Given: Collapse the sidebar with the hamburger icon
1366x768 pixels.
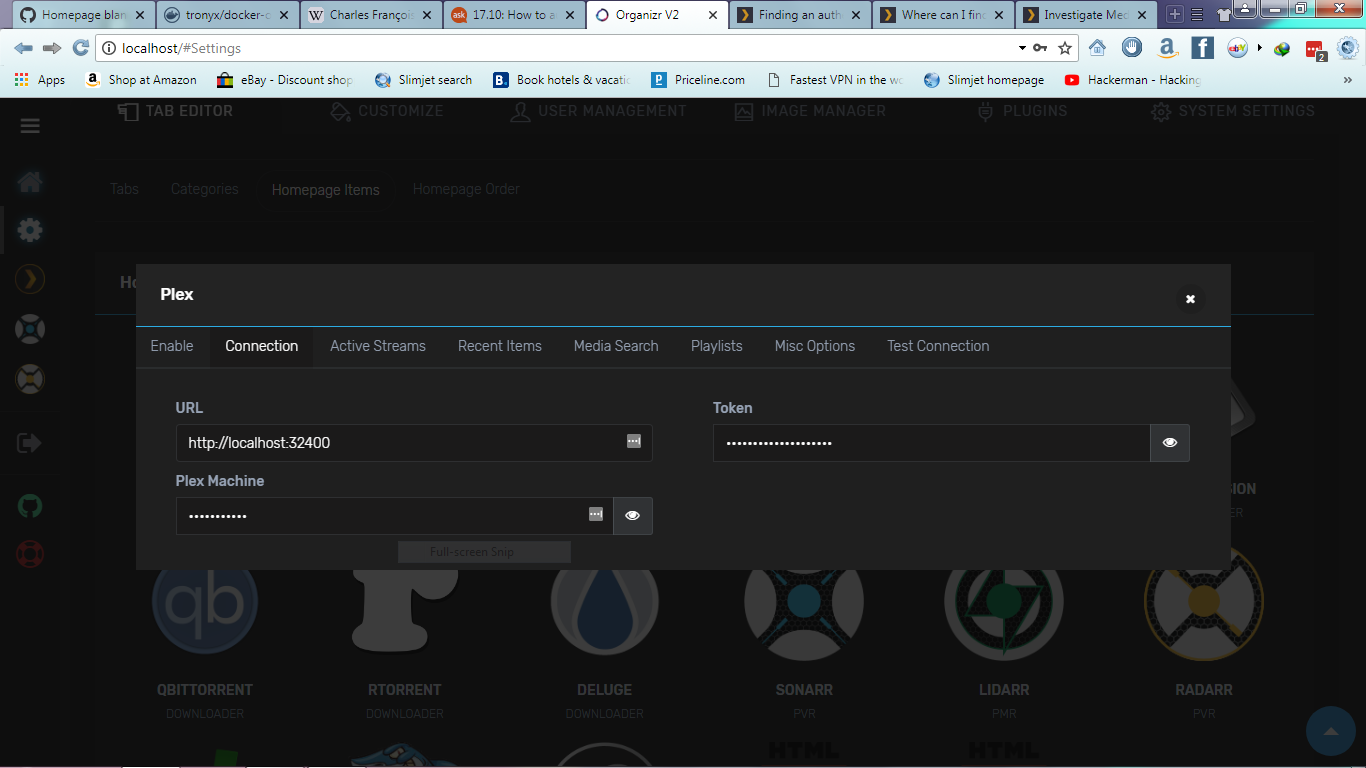Looking at the screenshot, I should tap(29, 126).
